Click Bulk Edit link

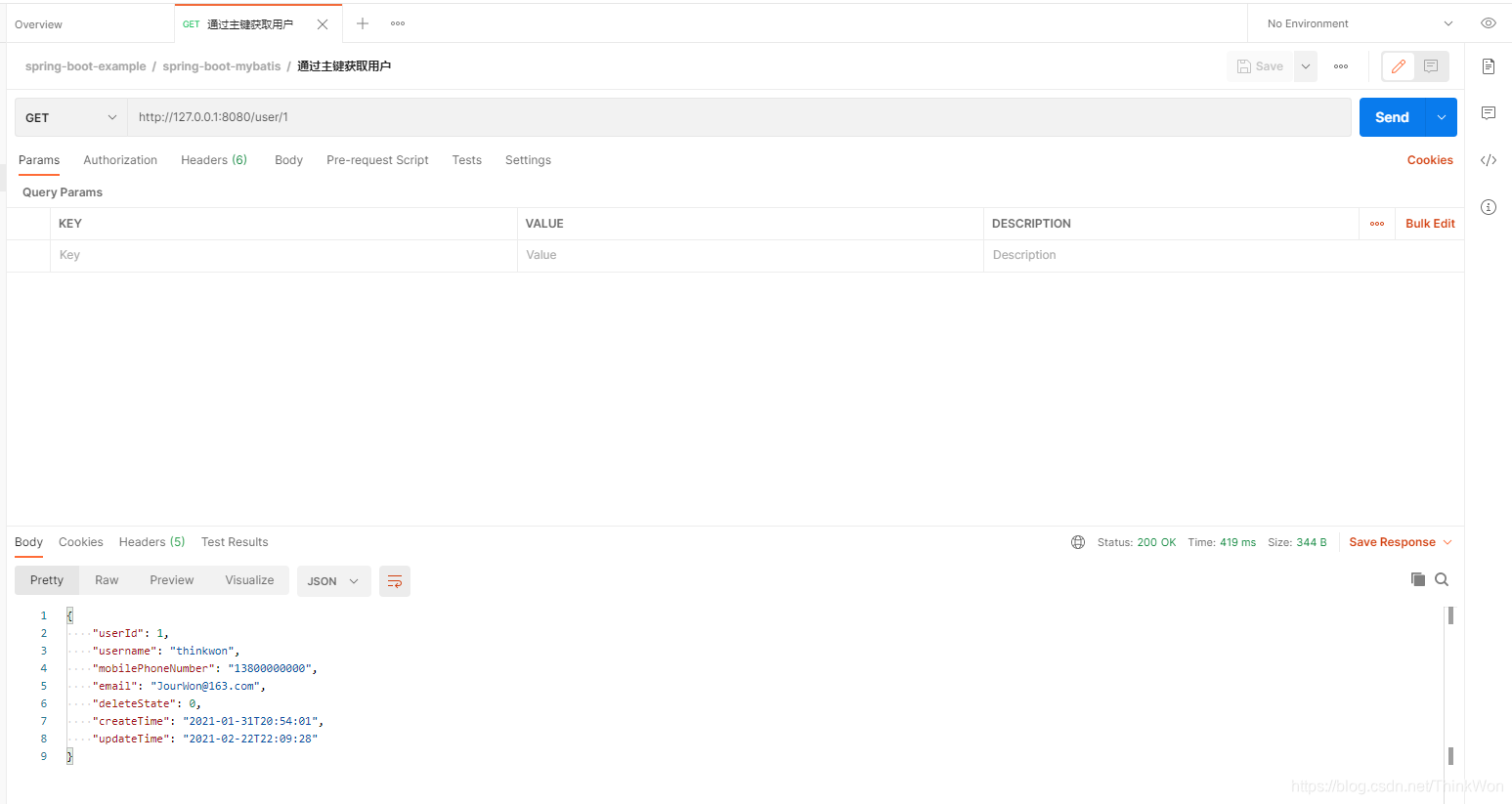[x=1430, y=224]
